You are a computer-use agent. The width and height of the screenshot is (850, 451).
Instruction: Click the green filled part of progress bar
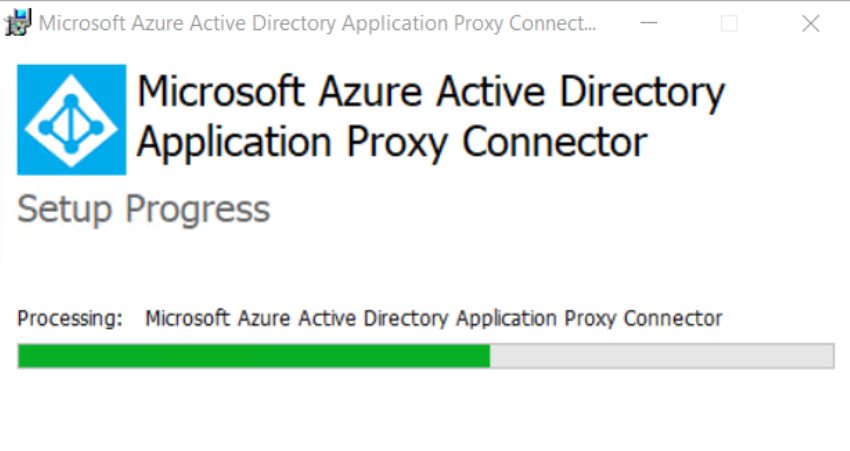pos(254,356)
